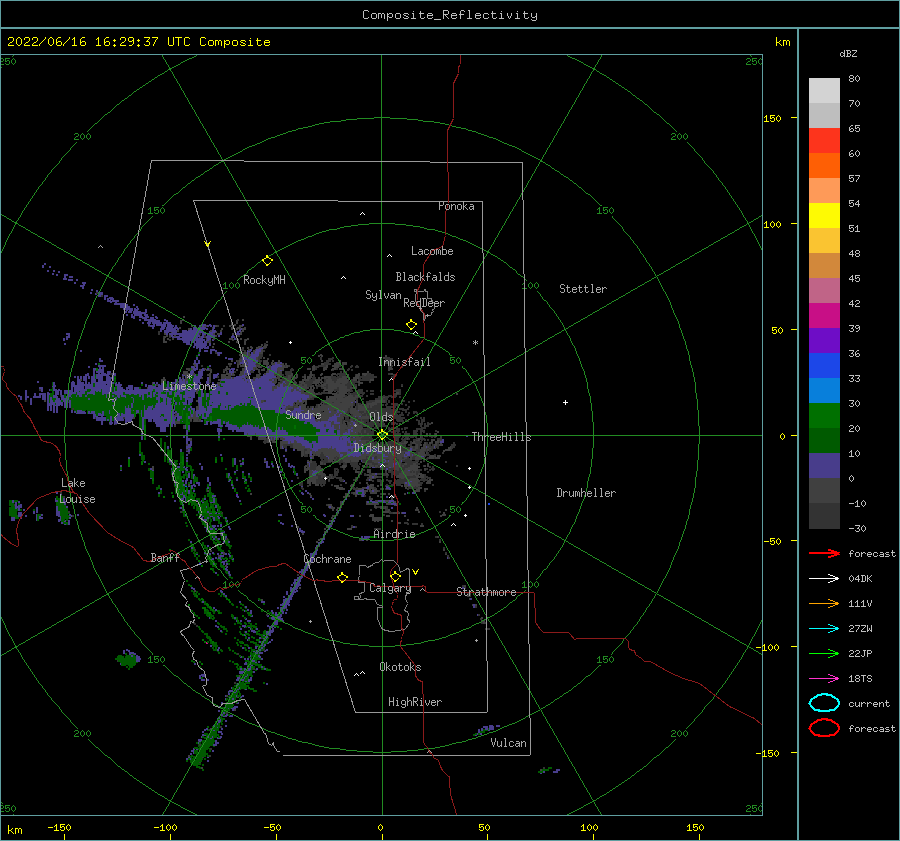Pick the magenta 39-42 dBZ swatch
Screen dimensions: 900x841
(x=824, y=315)
